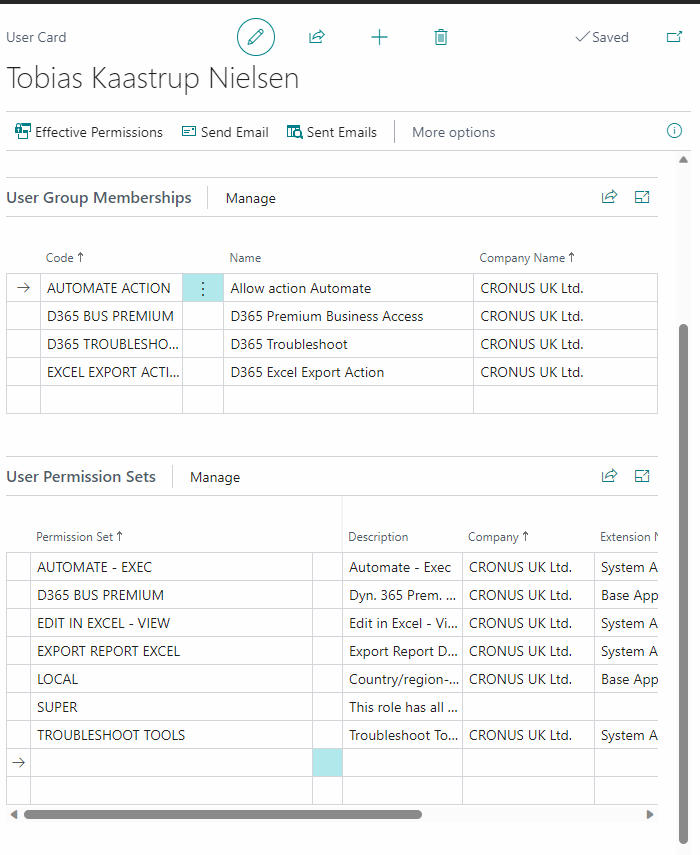The image size is (700, 855).
Task: Open Manage menu for User Group Memberships
Action: pyautogui.click(x=250, y=198)
